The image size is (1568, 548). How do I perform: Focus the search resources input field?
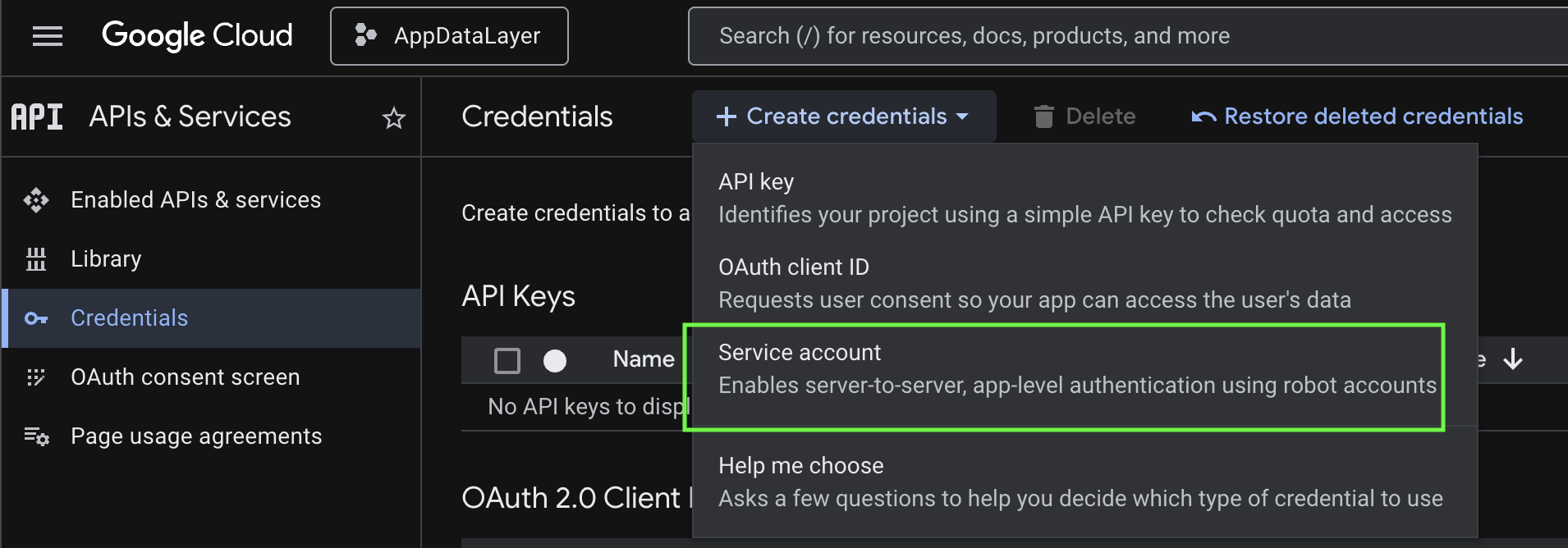[x=1133, y=36]
